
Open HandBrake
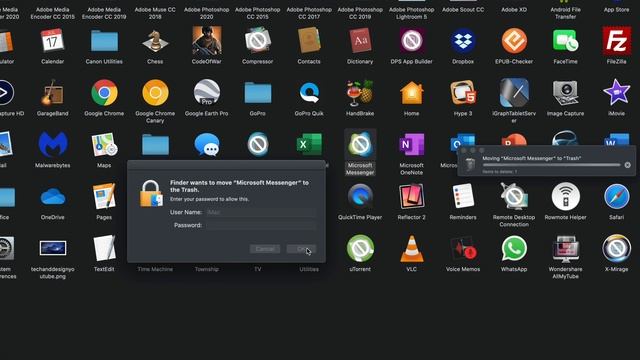click(x=360, y=93)
